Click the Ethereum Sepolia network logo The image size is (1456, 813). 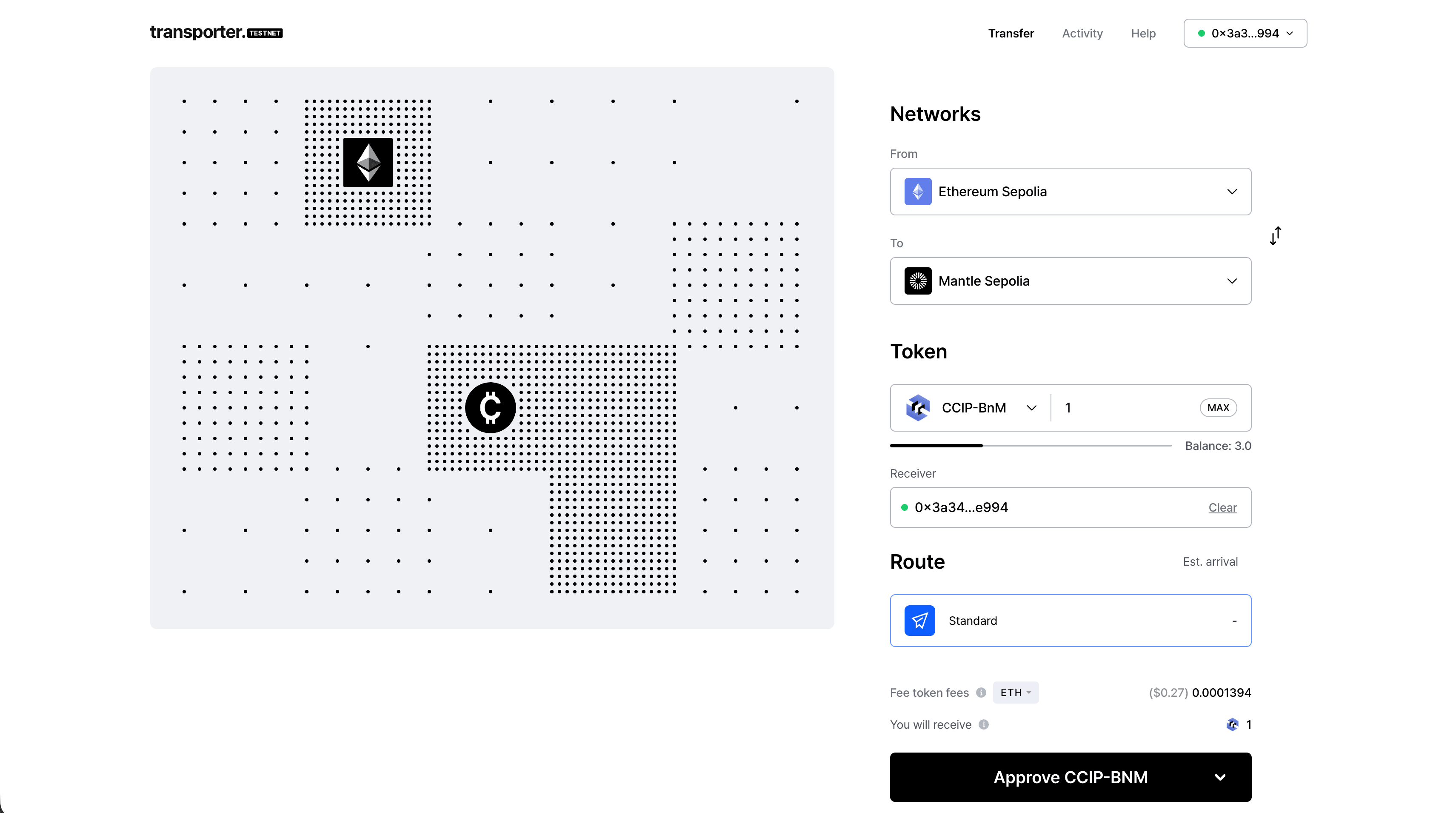click(x=918, y=192)
